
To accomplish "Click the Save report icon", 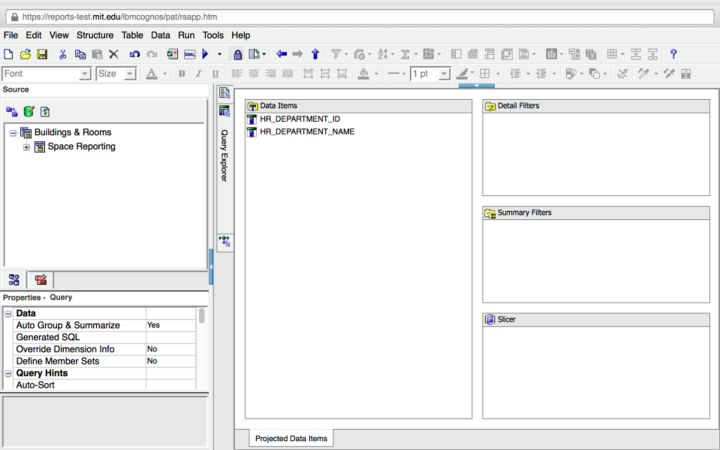I will [x=42, y=54].
